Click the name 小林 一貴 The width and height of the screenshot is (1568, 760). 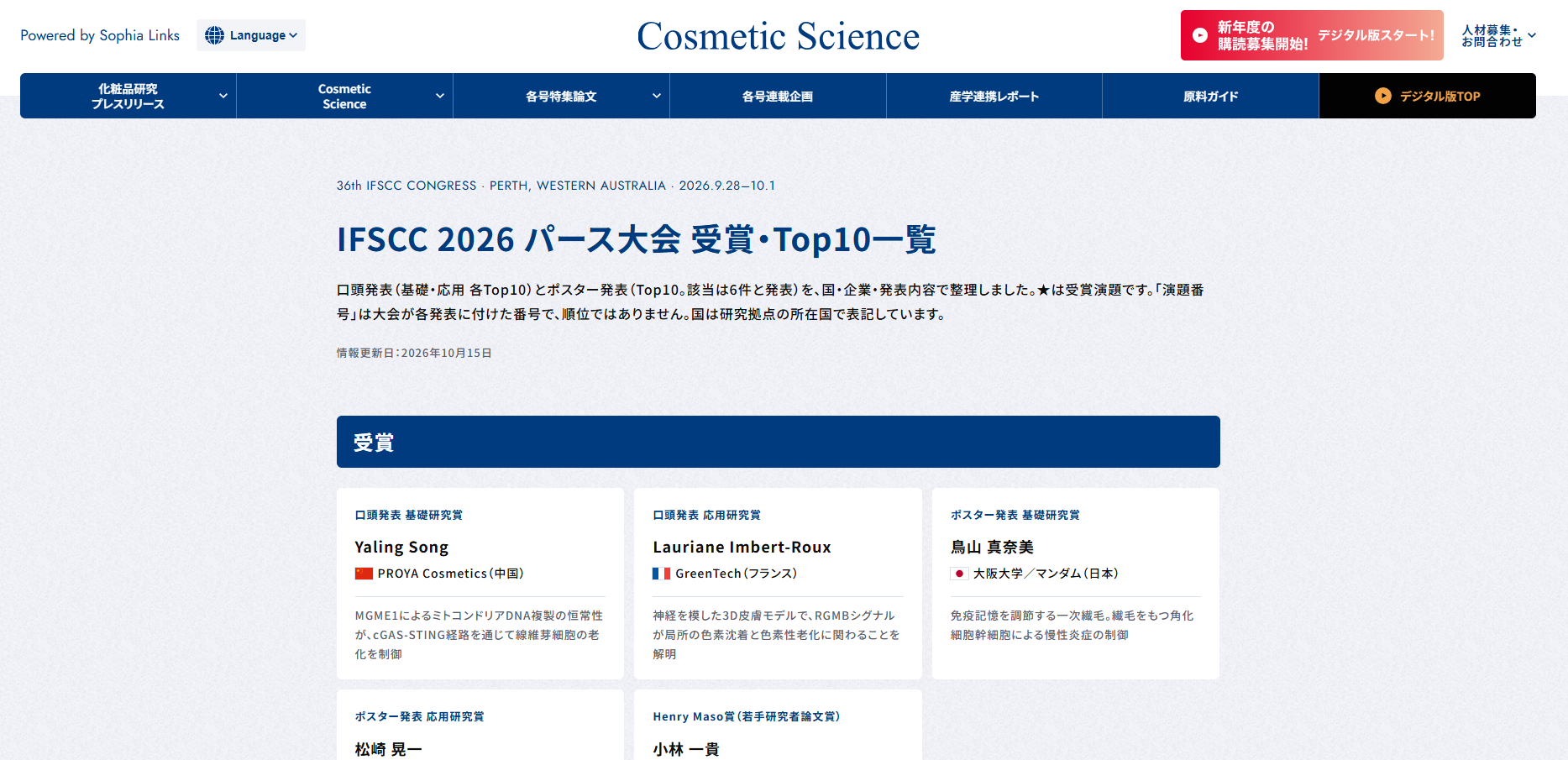686,749
